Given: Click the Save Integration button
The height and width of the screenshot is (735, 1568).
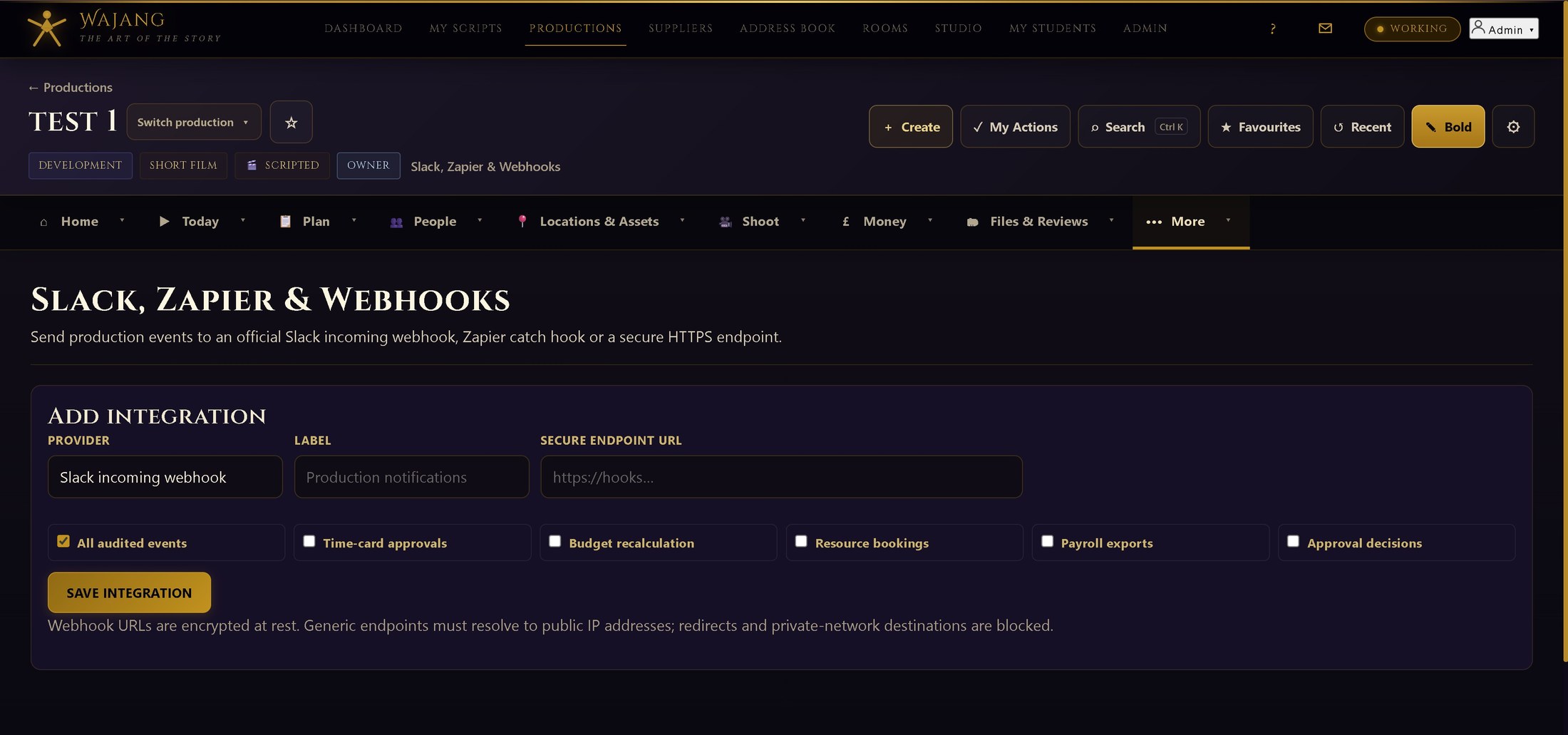Looking at the screenshot, I should click(x=129, y=592).
